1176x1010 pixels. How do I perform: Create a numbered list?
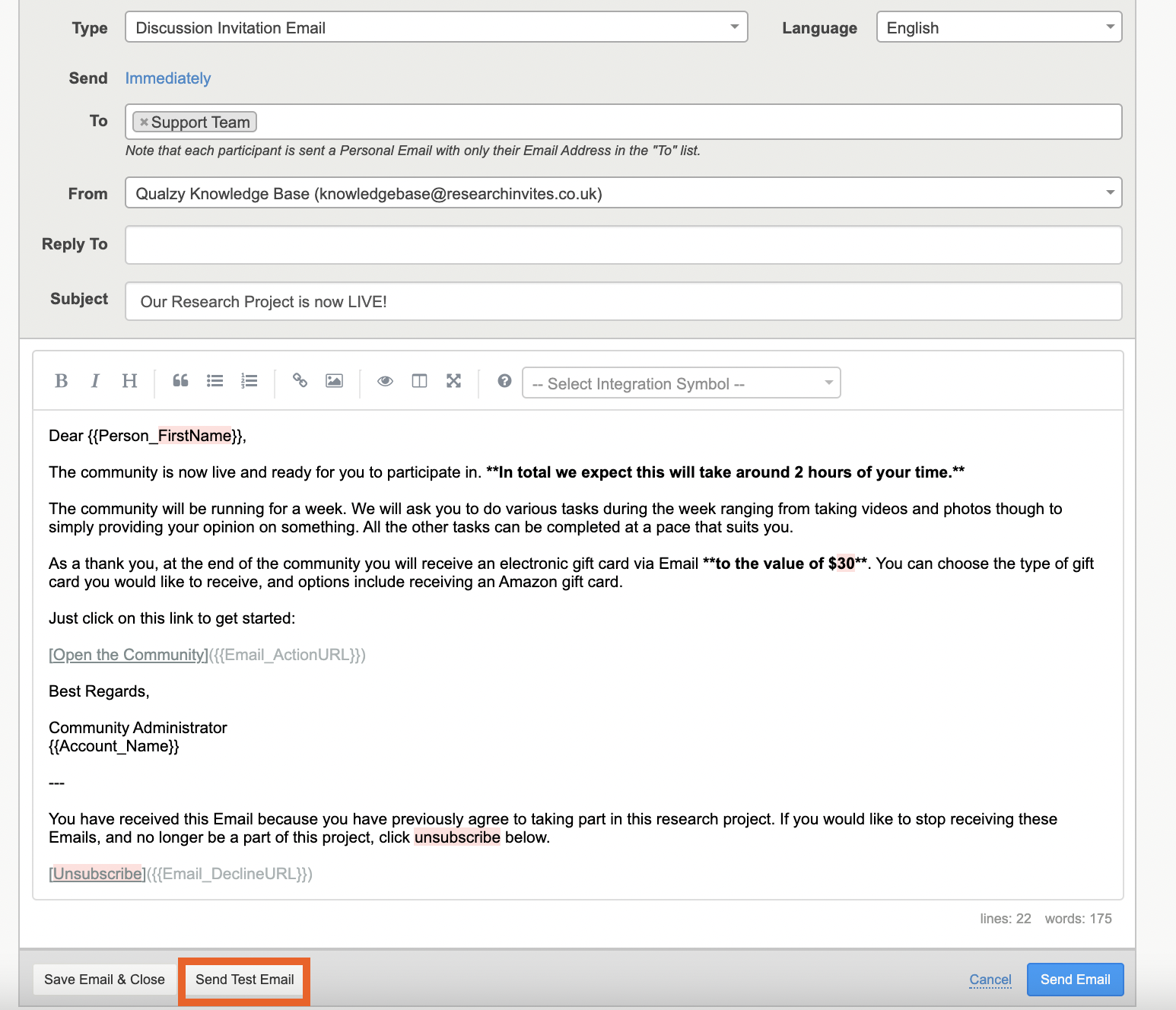click(x=249, y=381)
